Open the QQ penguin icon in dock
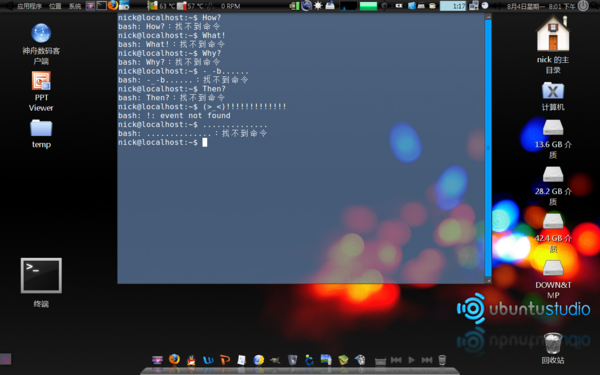This screenshot has width=600, height=375. pyautogui.click(x=191, y=360)
